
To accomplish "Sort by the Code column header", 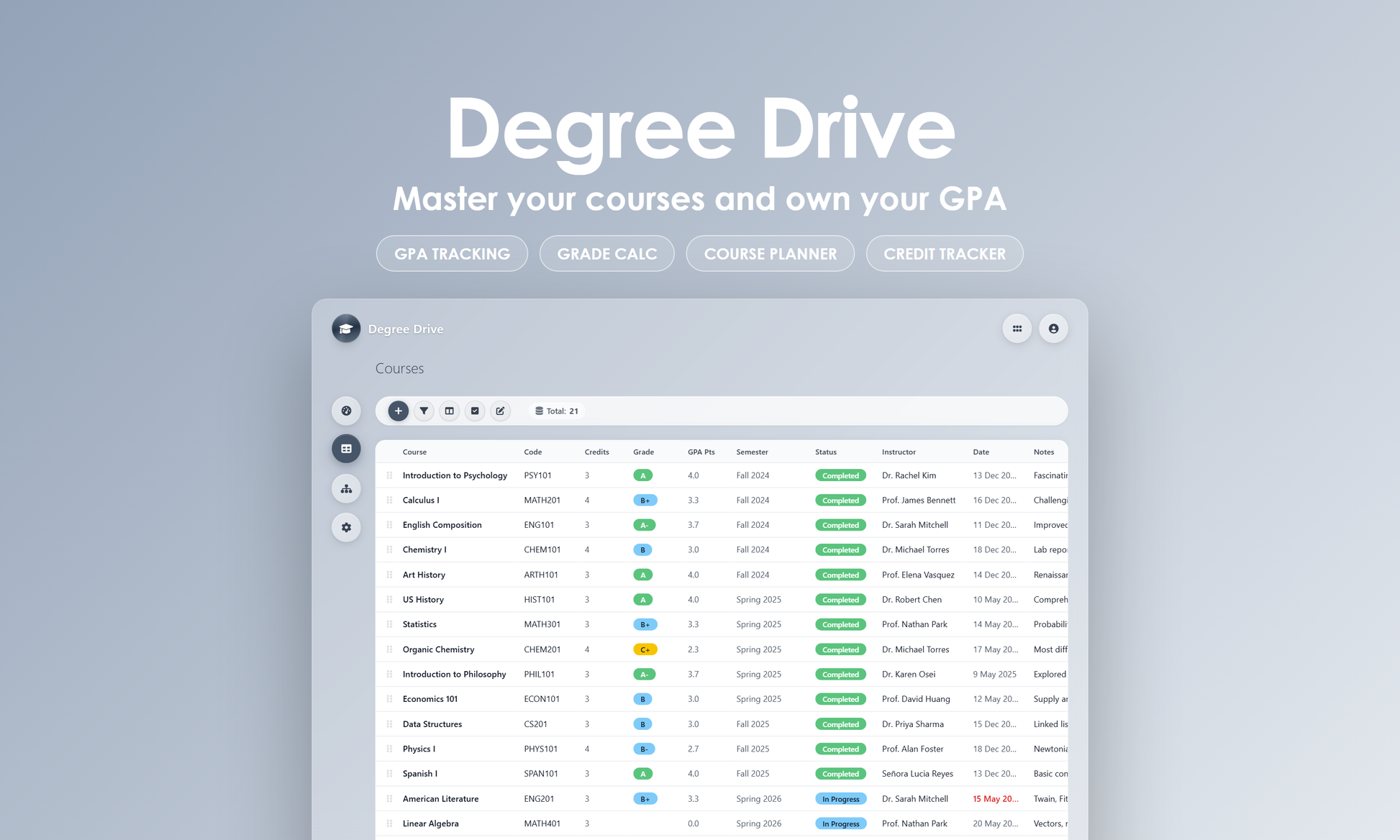I will [533, 452].
